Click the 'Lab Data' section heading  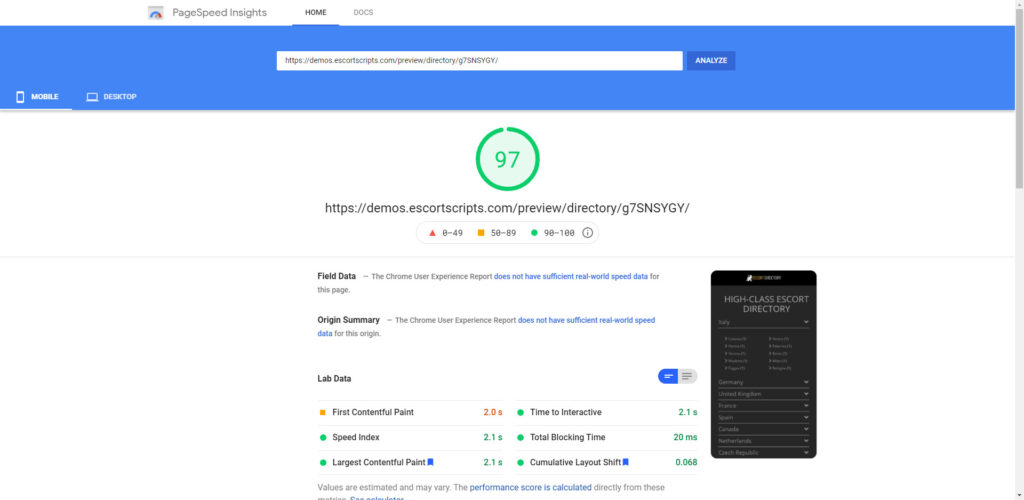334,379
